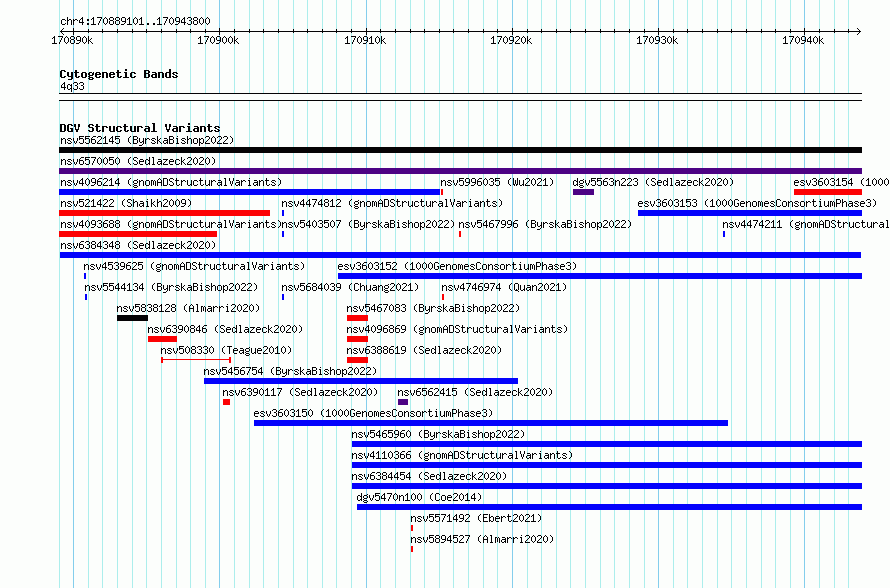Open variant nsv5562145 (ByrskaBishop2022) label
Image resolution: width=890 pixels, height=588 pixels.
tap(147, 140)
